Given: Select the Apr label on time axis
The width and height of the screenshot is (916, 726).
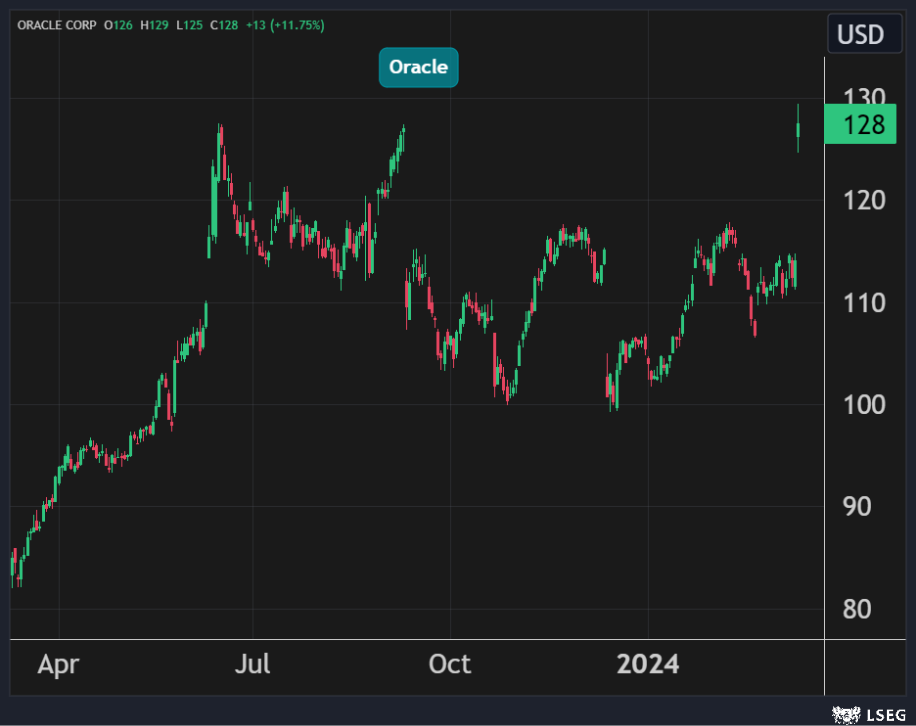Looking at the screenshot, I should click(59, 664).
